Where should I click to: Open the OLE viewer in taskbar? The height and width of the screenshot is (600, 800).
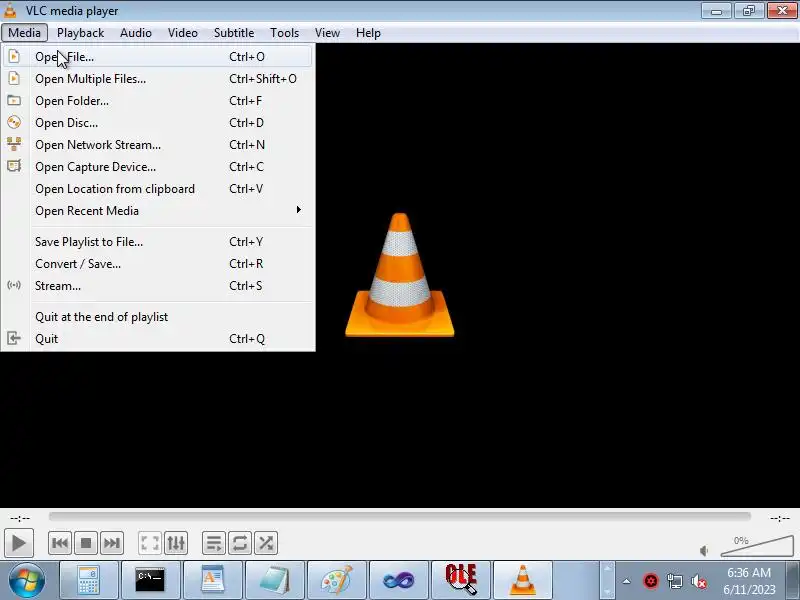click(461, 581)
